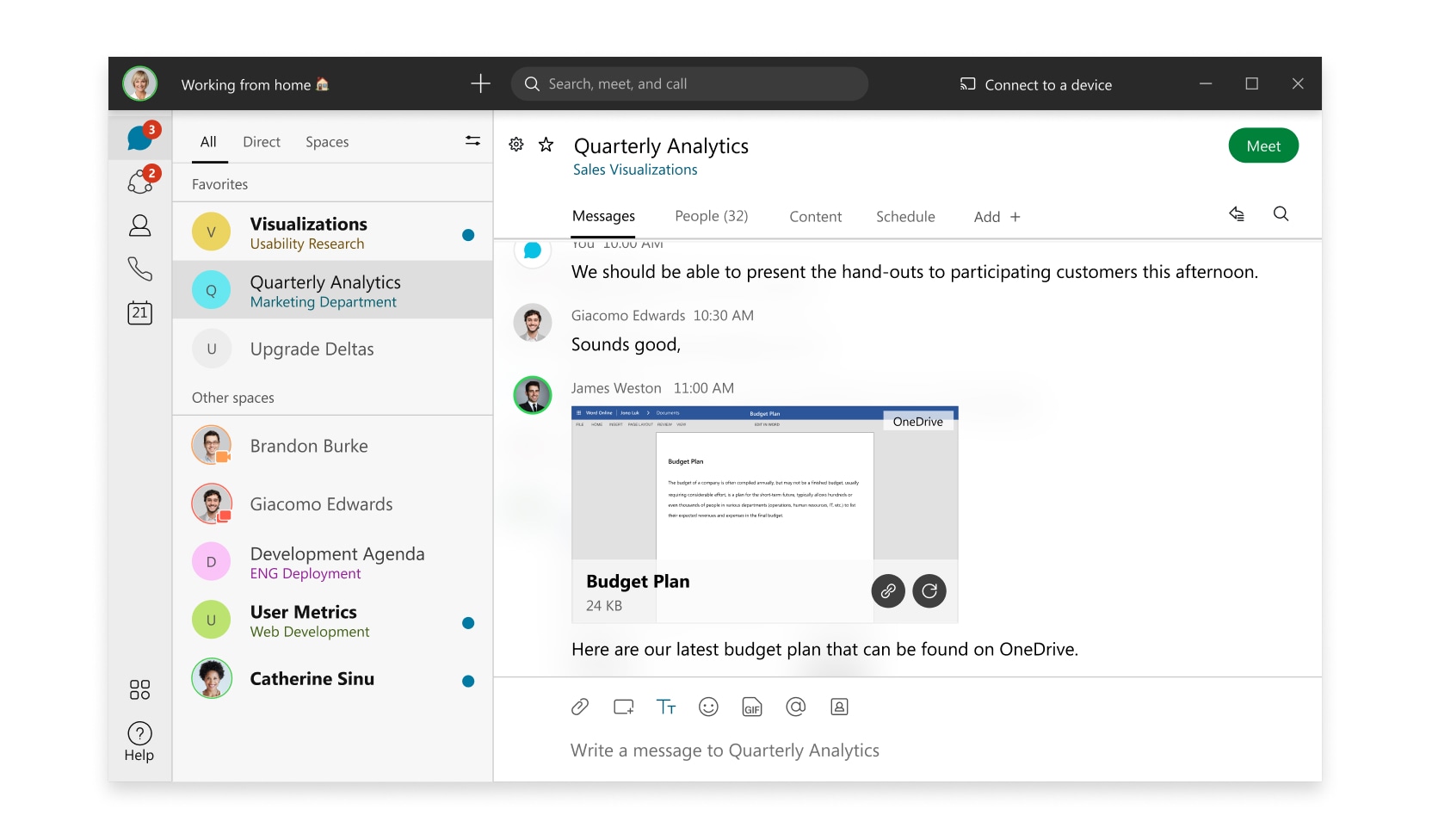
Task: Open the App hub grid icon
Action: pyautogui.click(x=139, y=689)
